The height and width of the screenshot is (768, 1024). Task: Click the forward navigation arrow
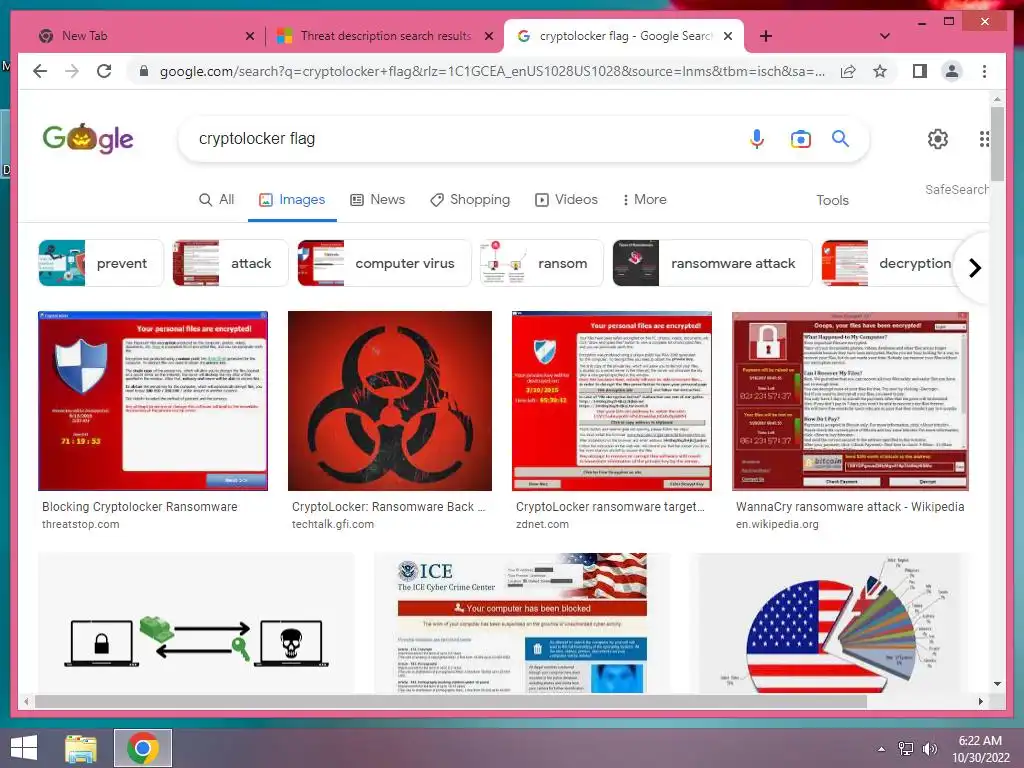pyautogui.click(x=72, y=71)
